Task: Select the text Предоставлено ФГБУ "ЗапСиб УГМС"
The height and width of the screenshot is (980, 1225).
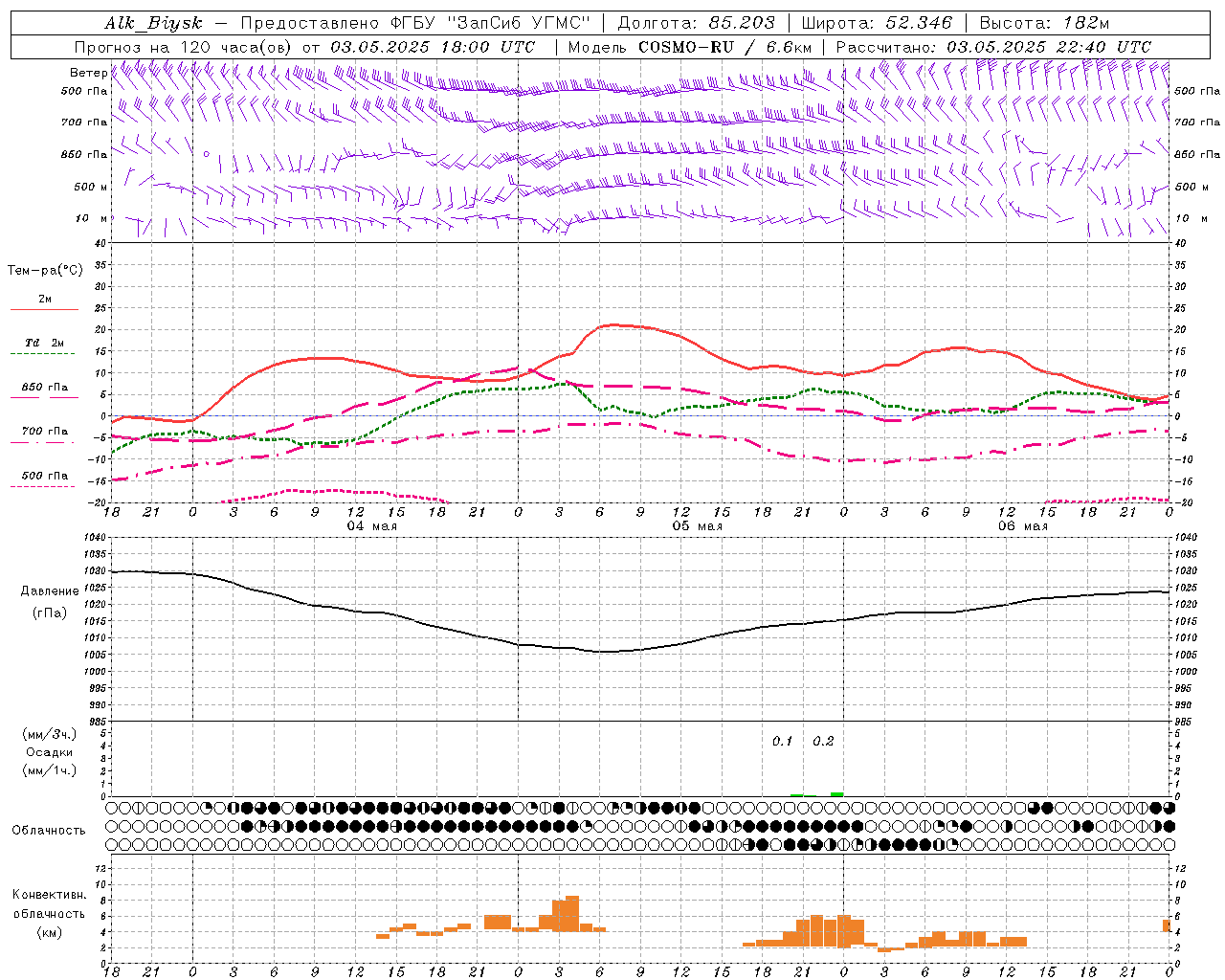Action: pyautogui.click(x=415, y=23)
